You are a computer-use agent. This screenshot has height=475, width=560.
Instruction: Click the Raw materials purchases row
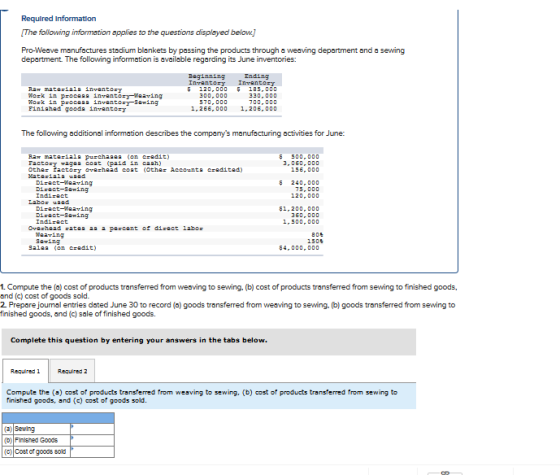coord(174,157)
